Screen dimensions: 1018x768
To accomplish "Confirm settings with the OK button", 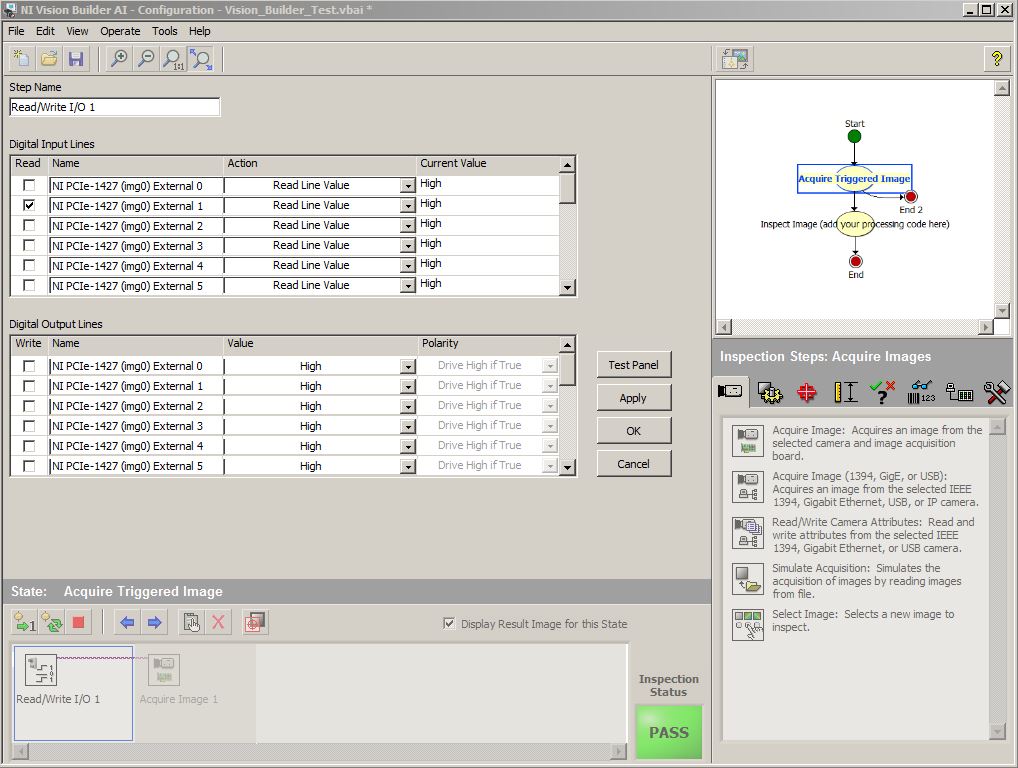I will click(634, 431).
